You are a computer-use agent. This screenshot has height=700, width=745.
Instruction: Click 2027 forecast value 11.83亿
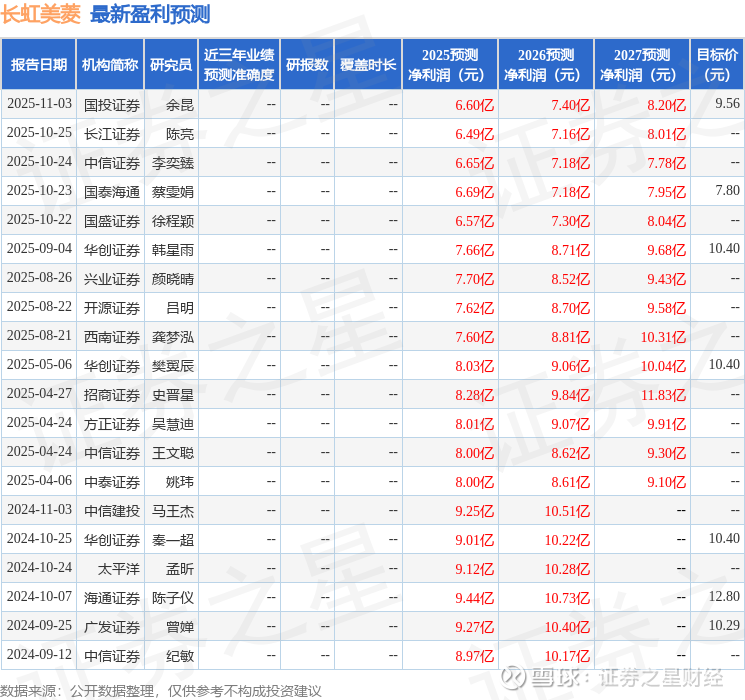663,395
